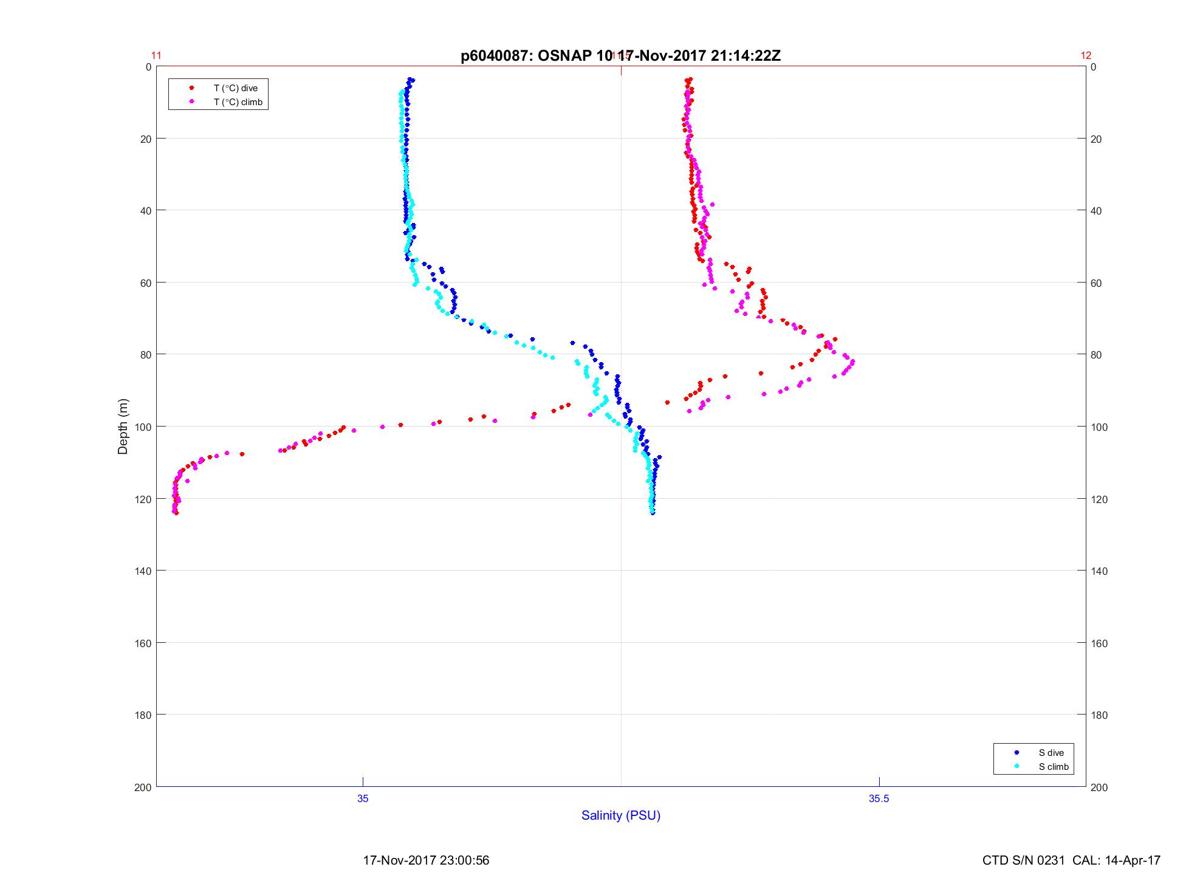Click the red 12 temperature tick label
This screenshot has height=885, width=1200.
point(1086,56)
